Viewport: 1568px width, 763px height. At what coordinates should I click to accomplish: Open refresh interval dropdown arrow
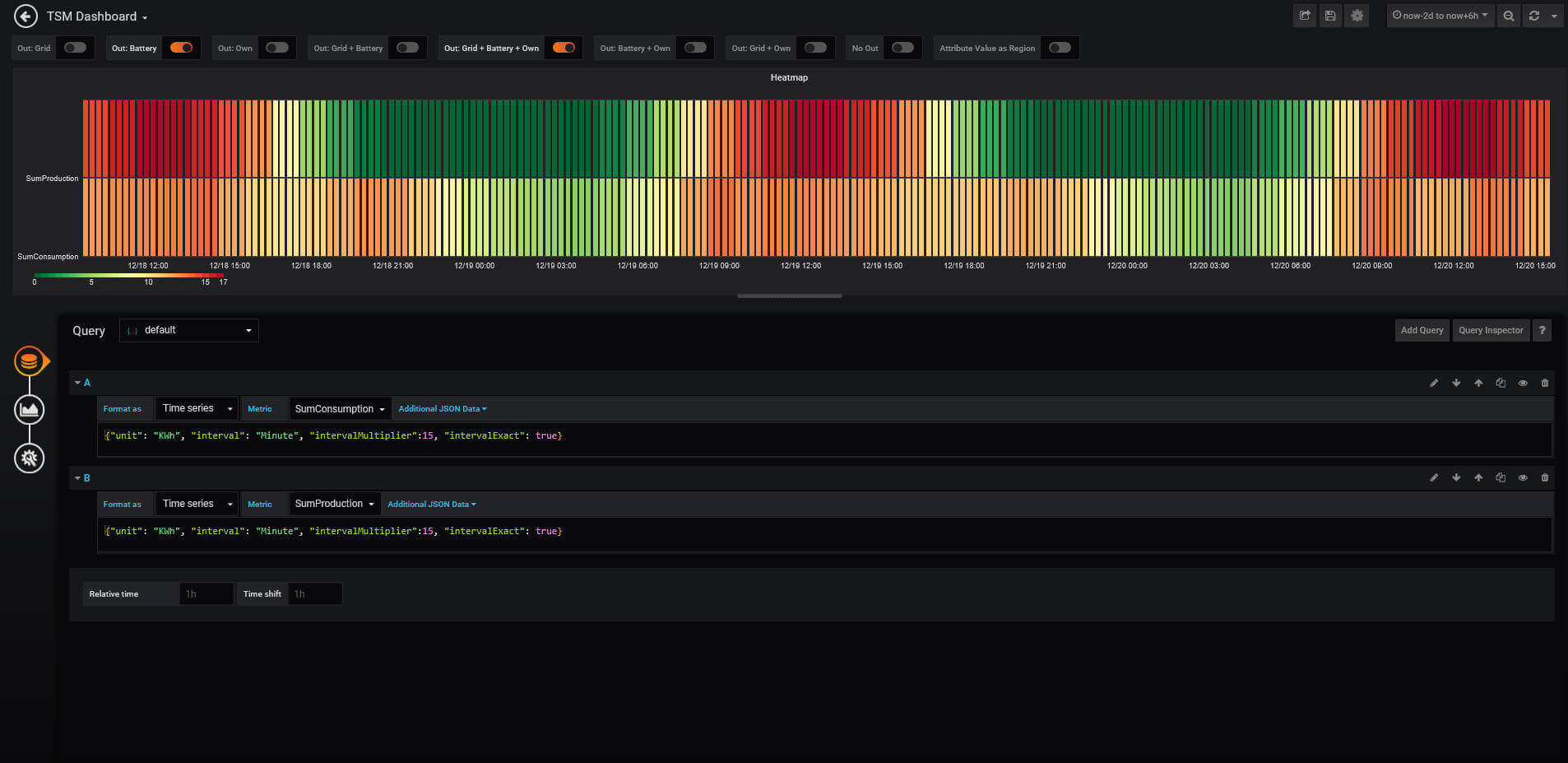(x=1554, y=16)
